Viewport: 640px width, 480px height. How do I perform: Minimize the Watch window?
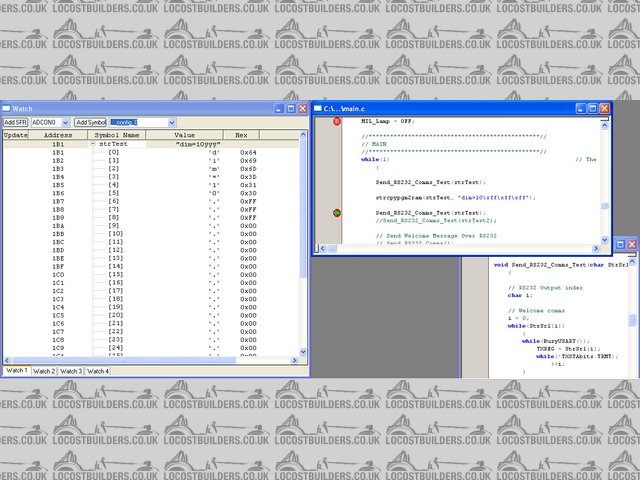[x=279, y=109]
